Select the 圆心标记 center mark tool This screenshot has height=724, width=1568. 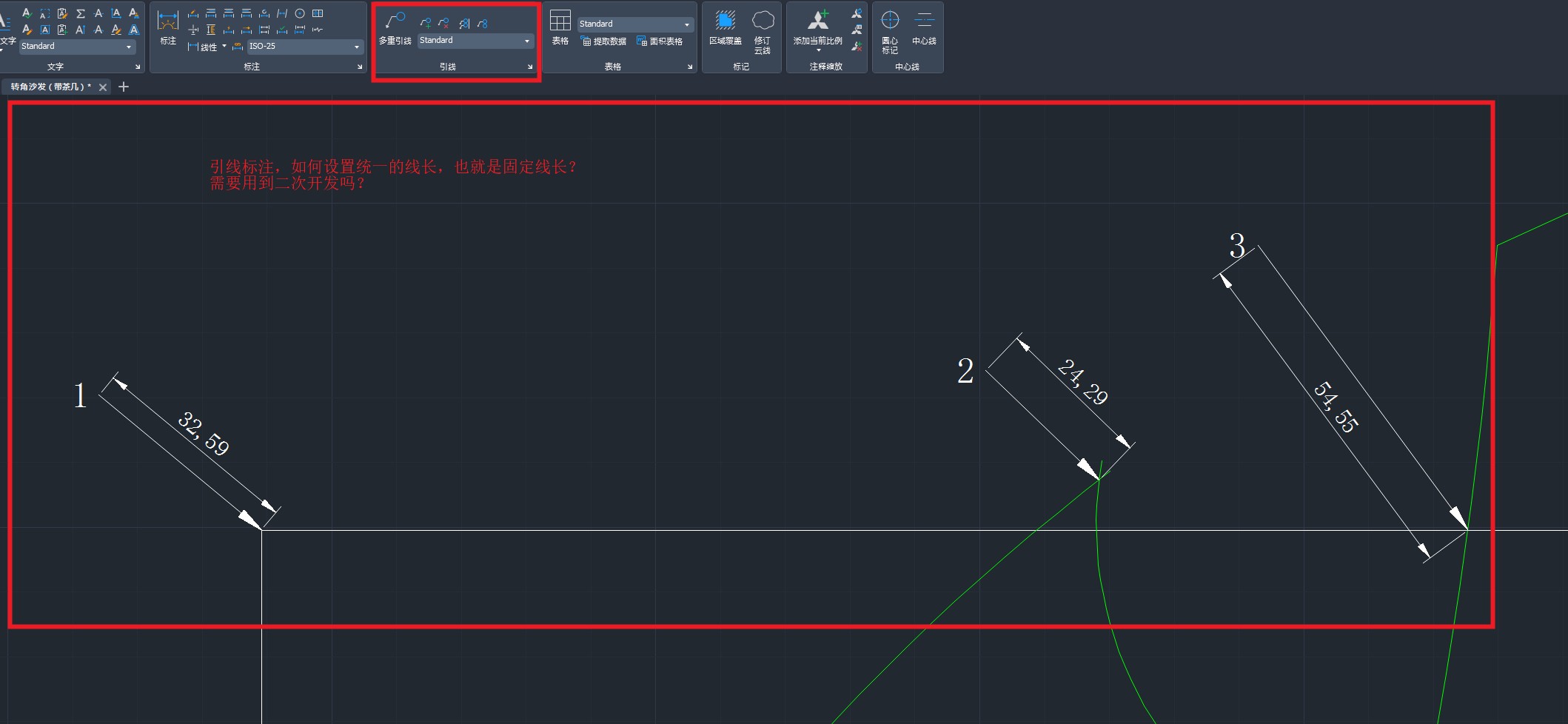890,33
